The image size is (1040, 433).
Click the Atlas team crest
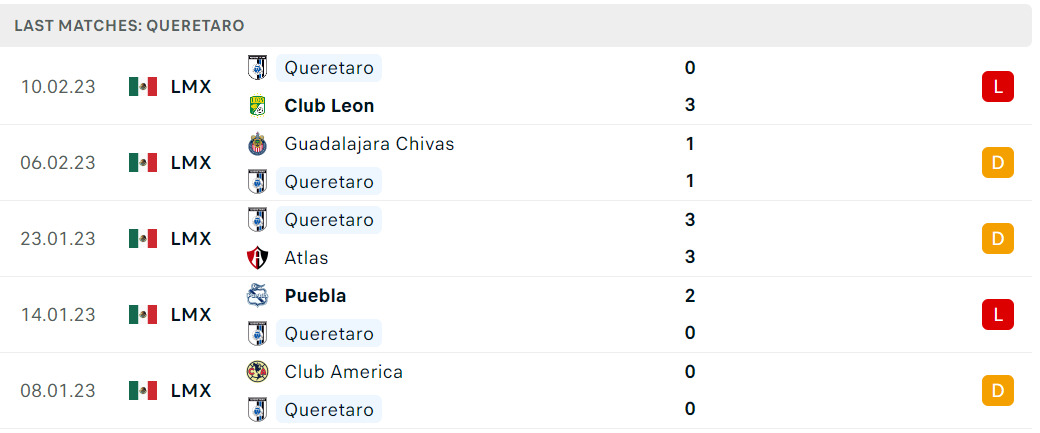pyautogui.click(x=257, y=257)
